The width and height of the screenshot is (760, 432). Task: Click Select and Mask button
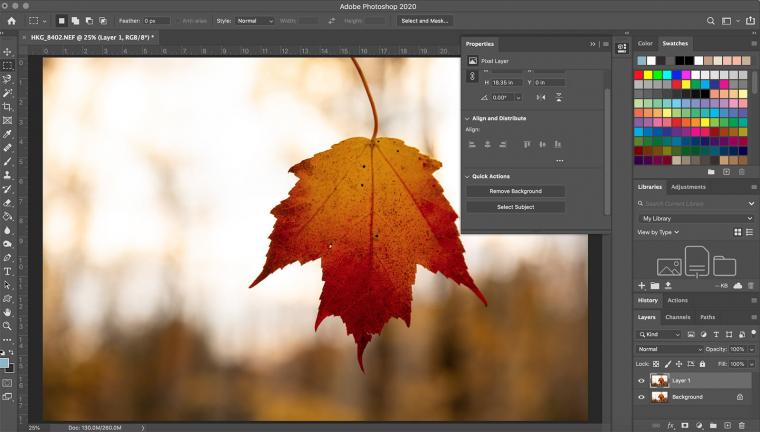[x=425, y=21]
